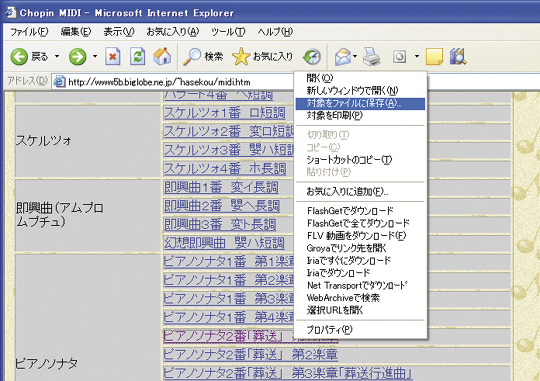
Task: Click the yellow note icon in toolbar
Action: [x=434, y=56]
